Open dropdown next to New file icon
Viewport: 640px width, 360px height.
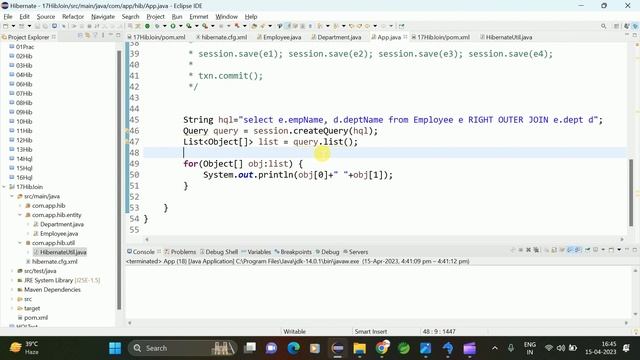tap(13, 26)
